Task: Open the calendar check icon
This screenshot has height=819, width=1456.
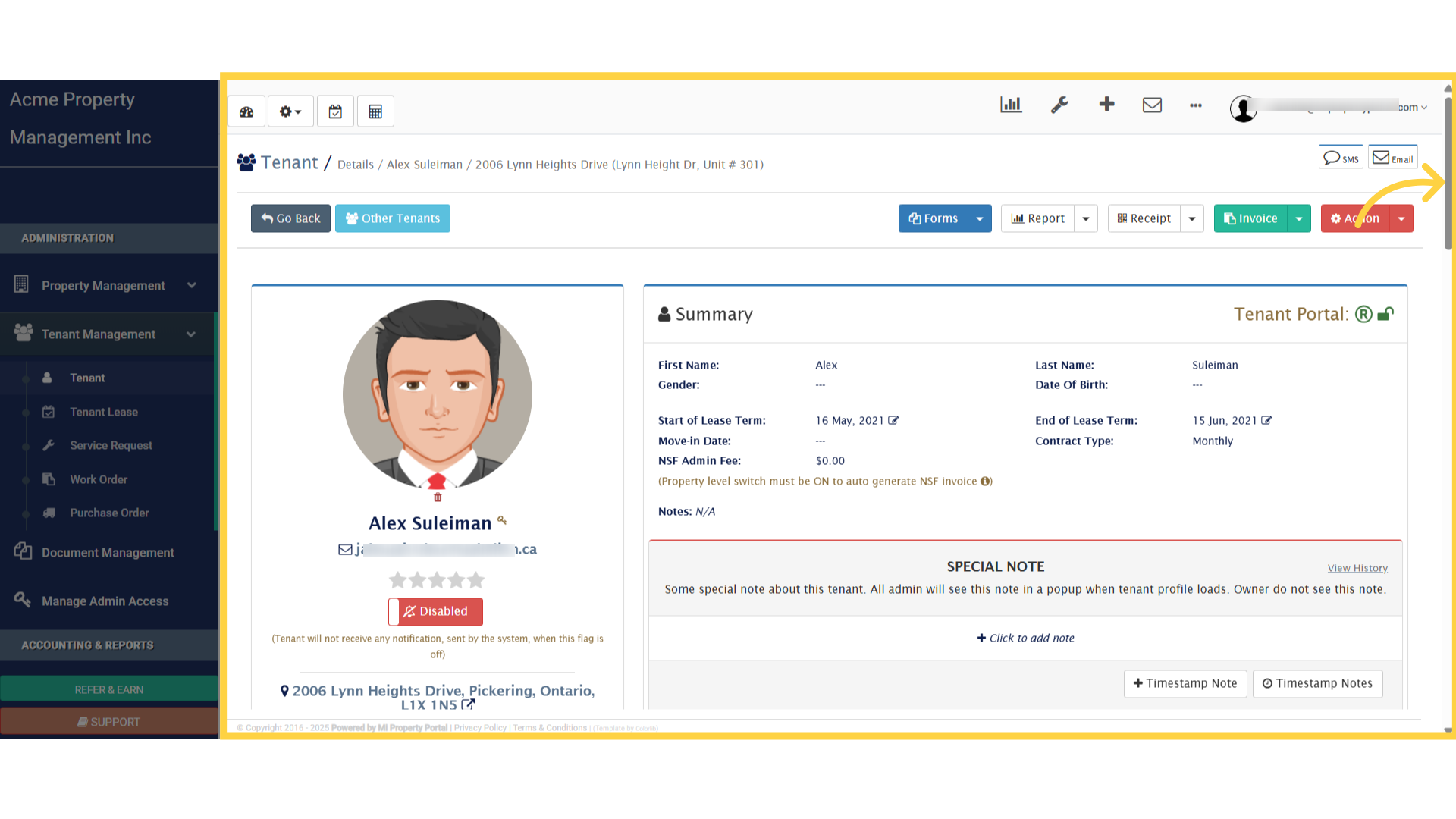Action: pyautogui.click(x=335, y=111)
